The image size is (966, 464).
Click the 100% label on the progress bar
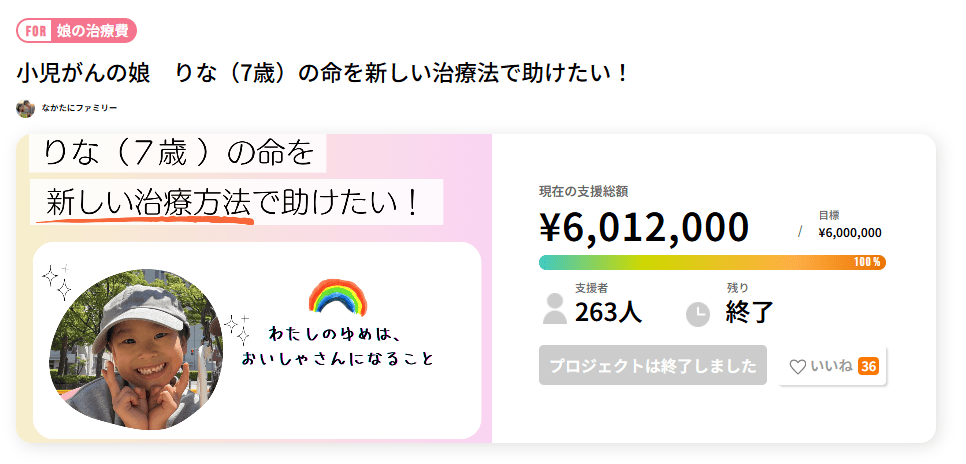point(867,262)
